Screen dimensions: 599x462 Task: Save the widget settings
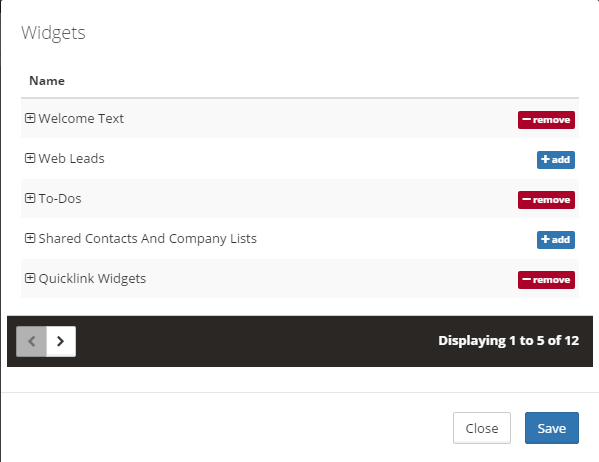point(552,428)
